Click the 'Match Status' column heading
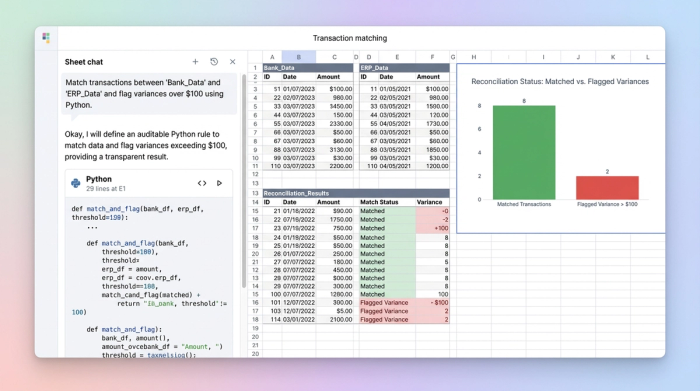The image size is (700, 391). click(379, 202)
